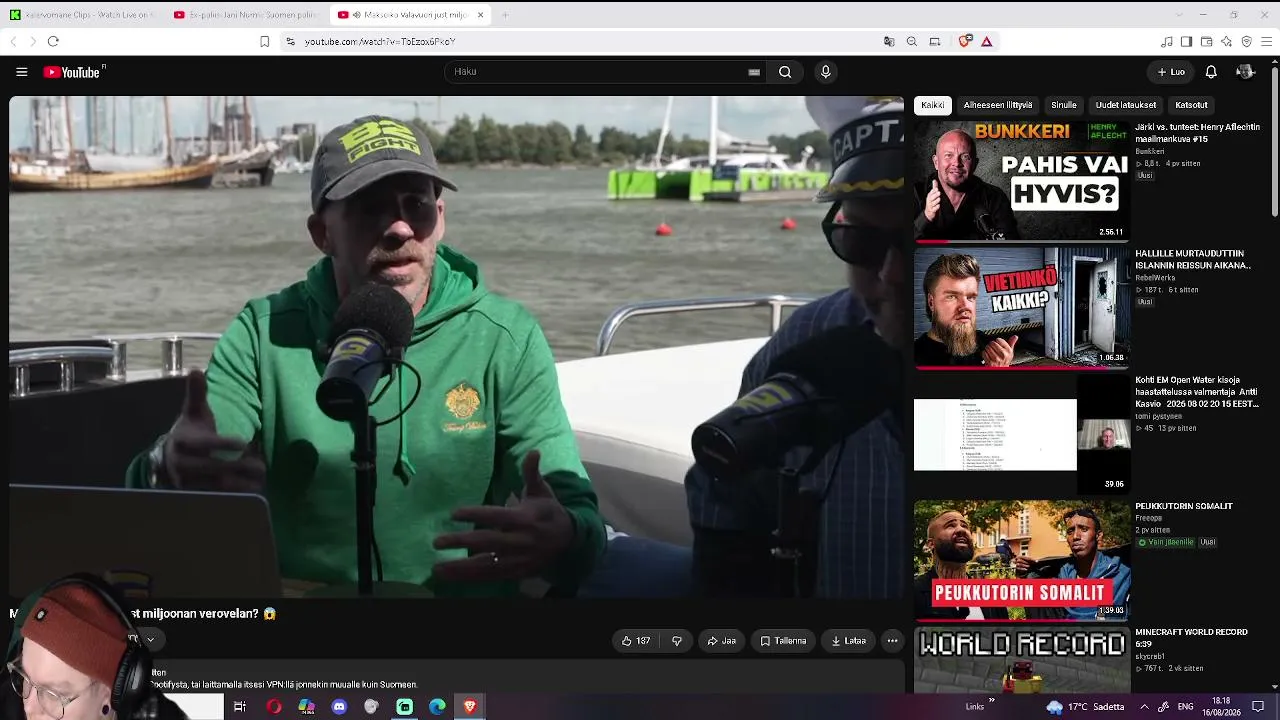Screen dimensions: 1280x720
Task: Show hidden system tray icons
Action: (1144, 707)
